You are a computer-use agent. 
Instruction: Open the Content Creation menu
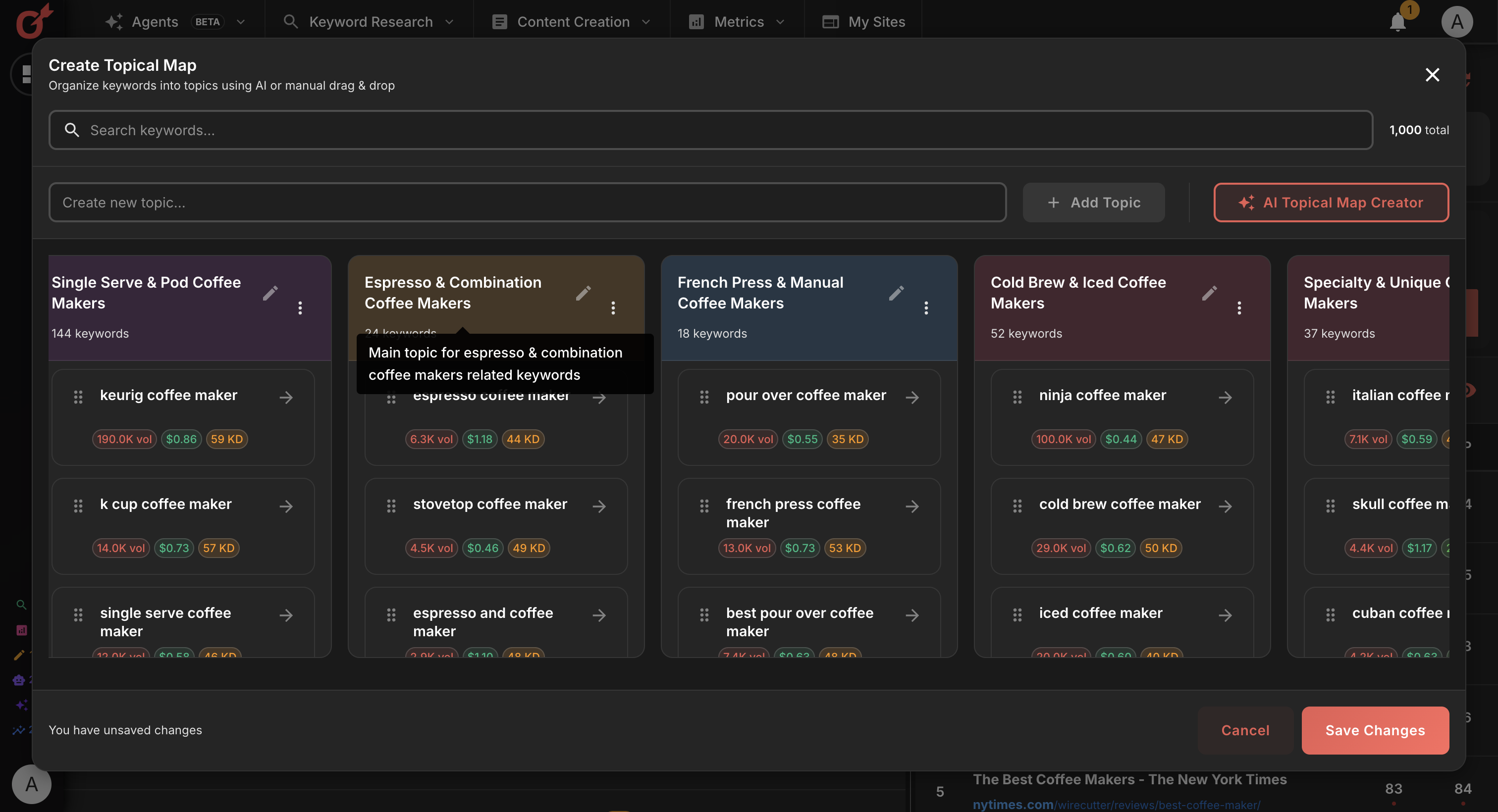pyautogui.click(x=646, y=21)
